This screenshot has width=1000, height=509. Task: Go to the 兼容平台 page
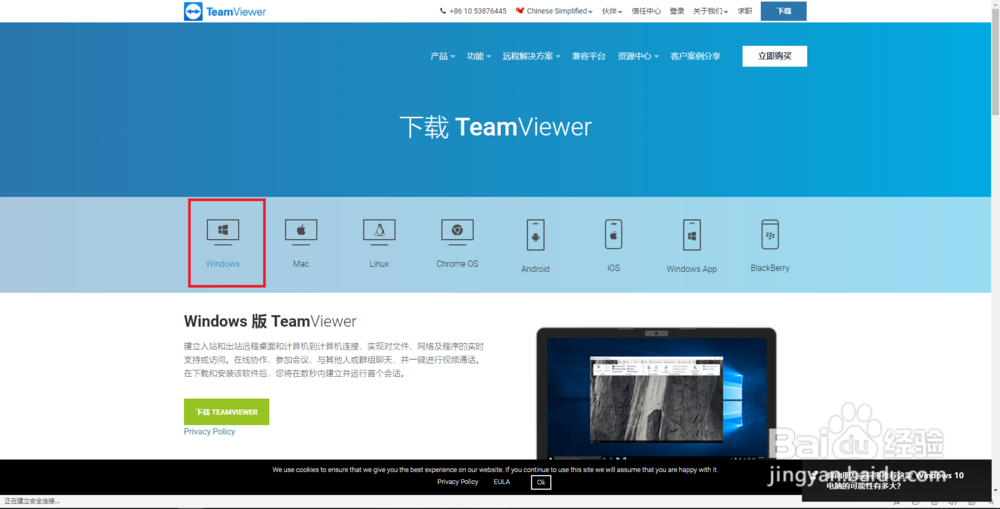point(588,56)
